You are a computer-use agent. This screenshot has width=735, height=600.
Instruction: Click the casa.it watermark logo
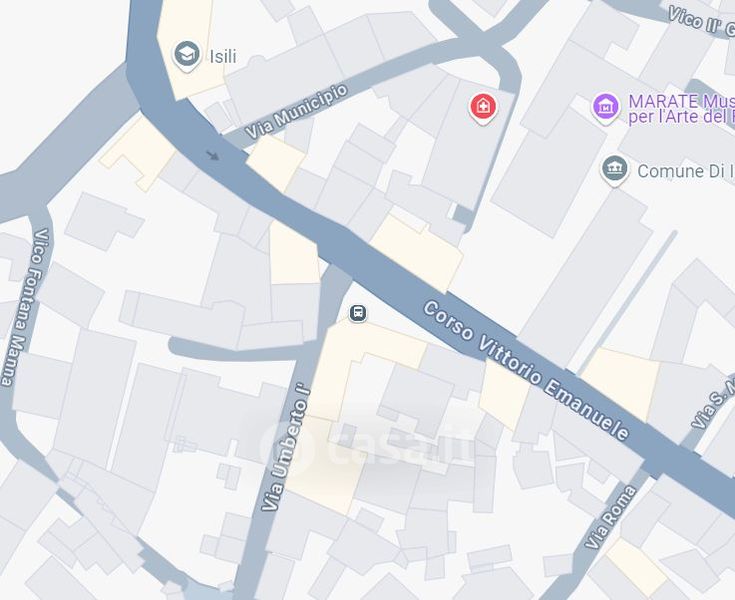point(367,448)
